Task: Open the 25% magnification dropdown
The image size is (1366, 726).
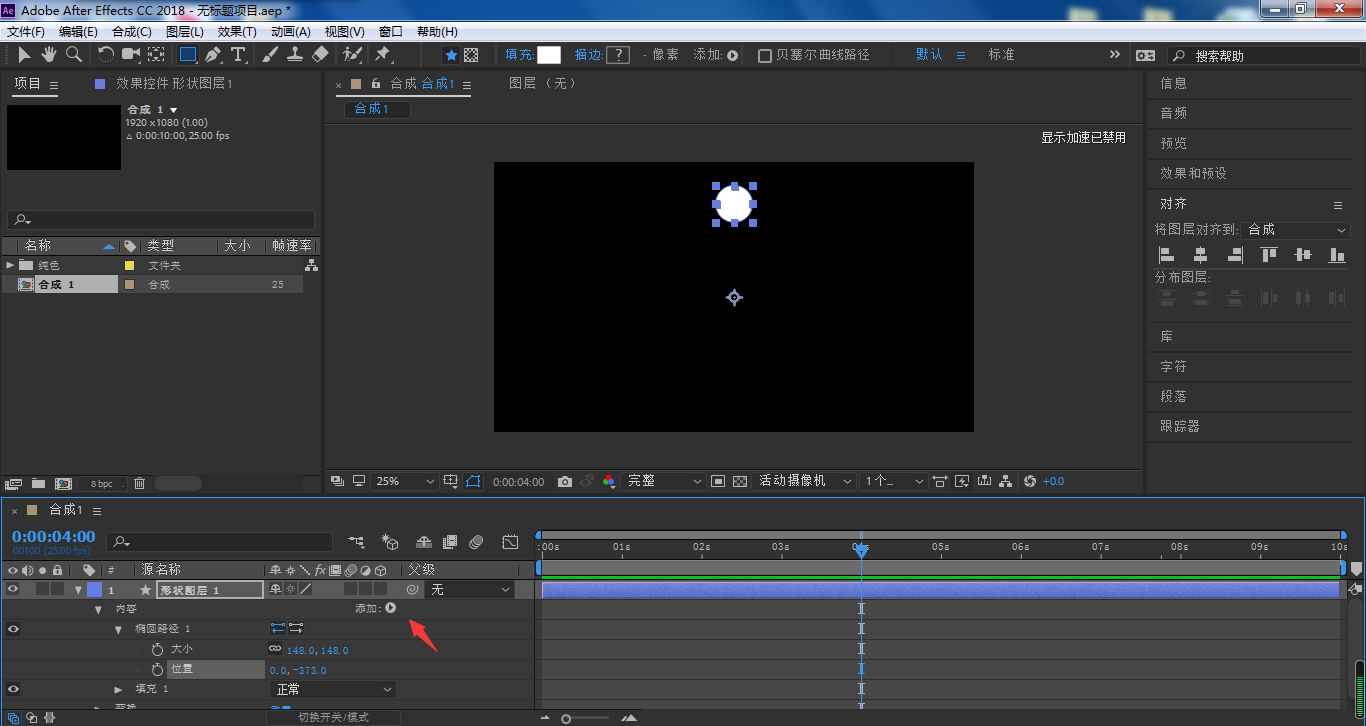Action: (x=404, y=482)
